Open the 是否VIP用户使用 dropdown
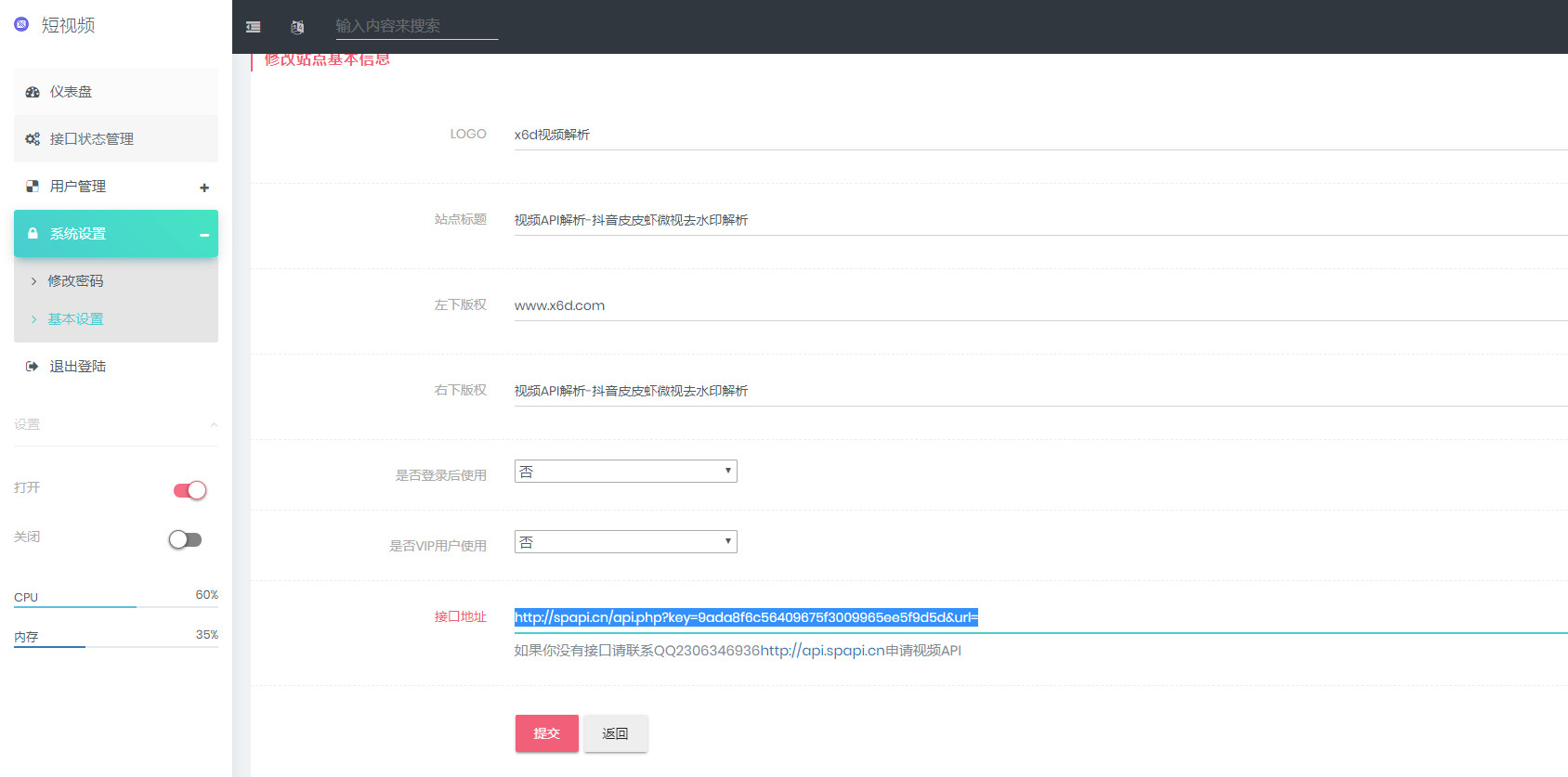Image resolution: width=1568 pixels, height=777 pixels. (625, 542)
